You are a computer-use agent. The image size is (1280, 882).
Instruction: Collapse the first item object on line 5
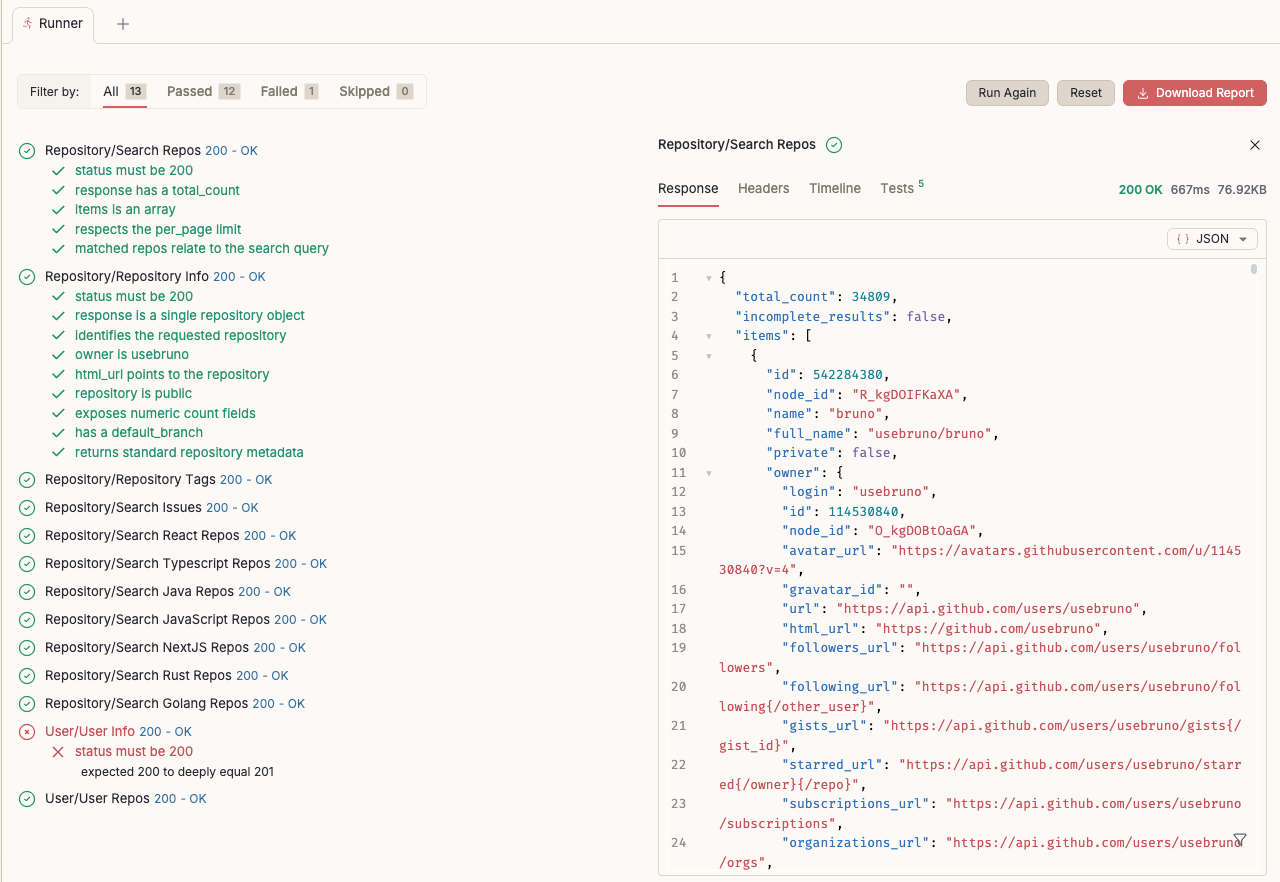pos(709,356)
